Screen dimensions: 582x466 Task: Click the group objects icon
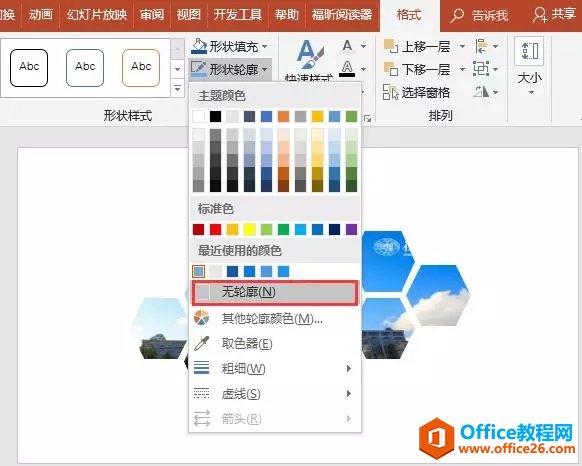pyautogui.click(x=481, y=69)
